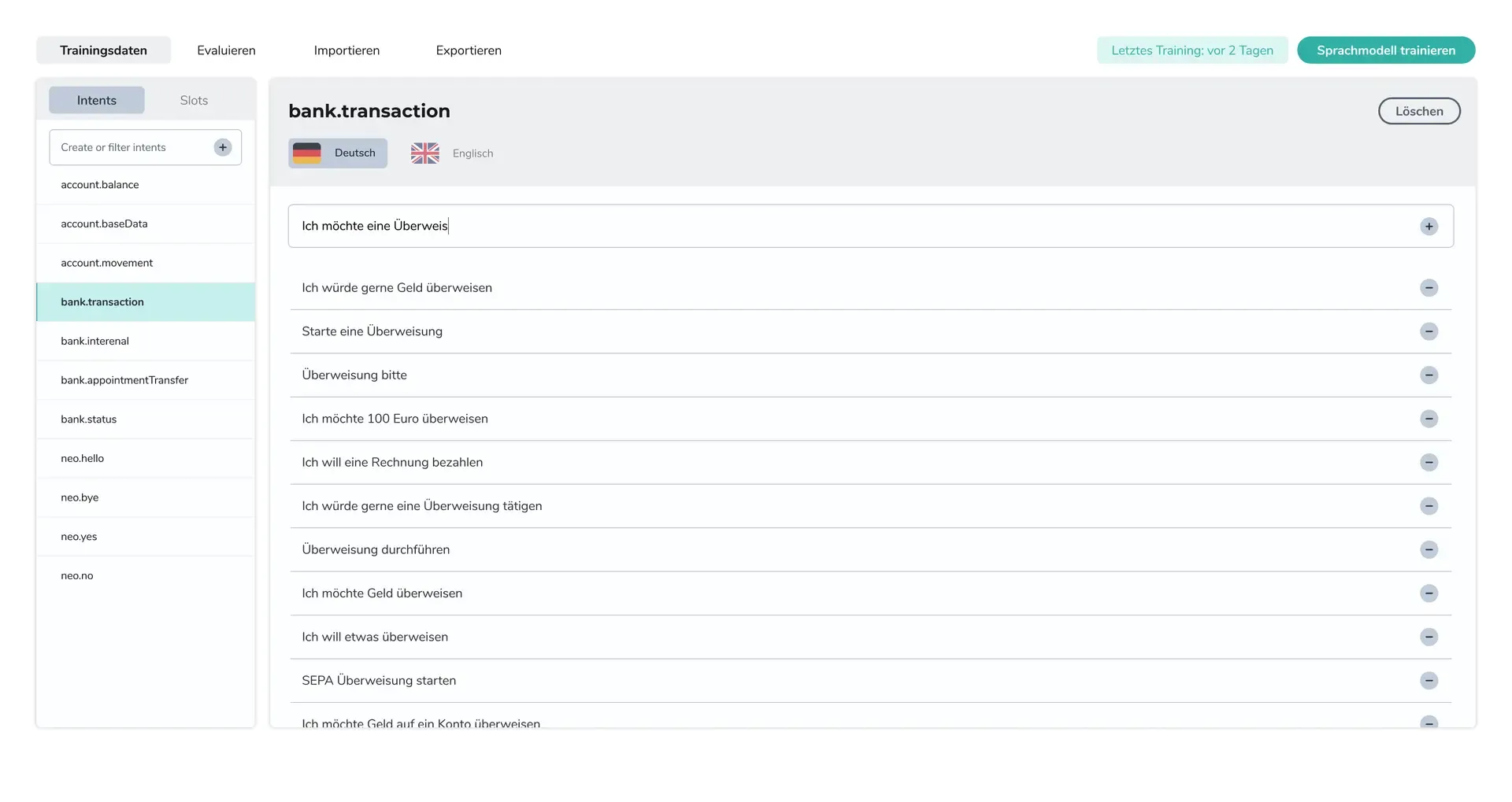The width and height of the screenshot is (1512, 802).
Task: Delete 'Überweisung durchführen' using minus icon
Action: click(1429, 550)
